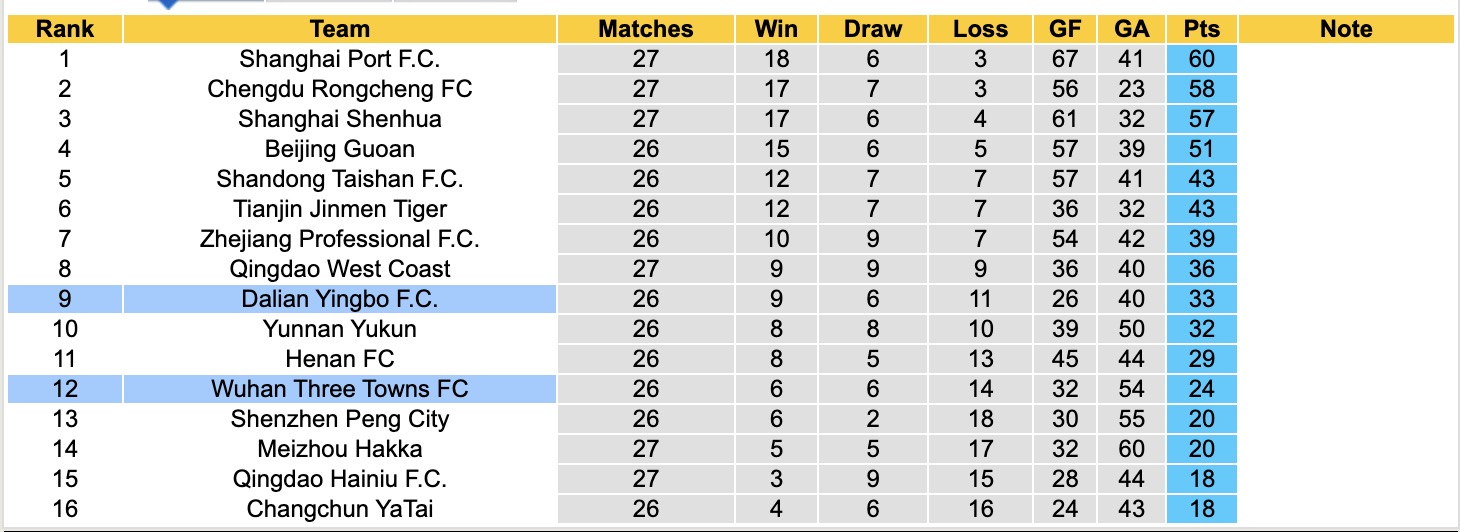Select Shanghai Shenhua team name
Image resolution: width=1460 pixels, height=532 pixels.
[339, 119]
